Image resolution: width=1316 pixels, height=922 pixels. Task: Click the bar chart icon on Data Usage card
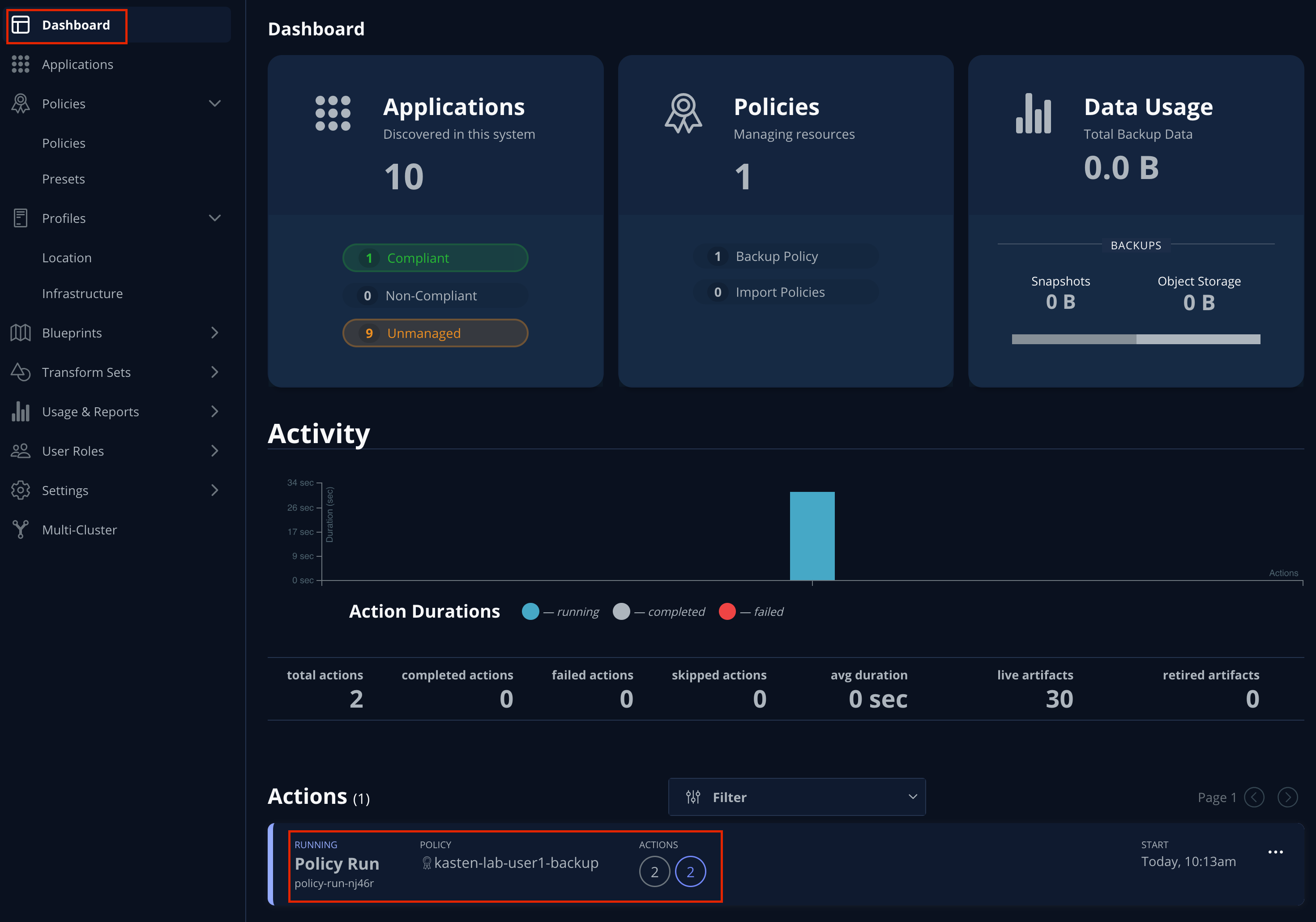1034,113
